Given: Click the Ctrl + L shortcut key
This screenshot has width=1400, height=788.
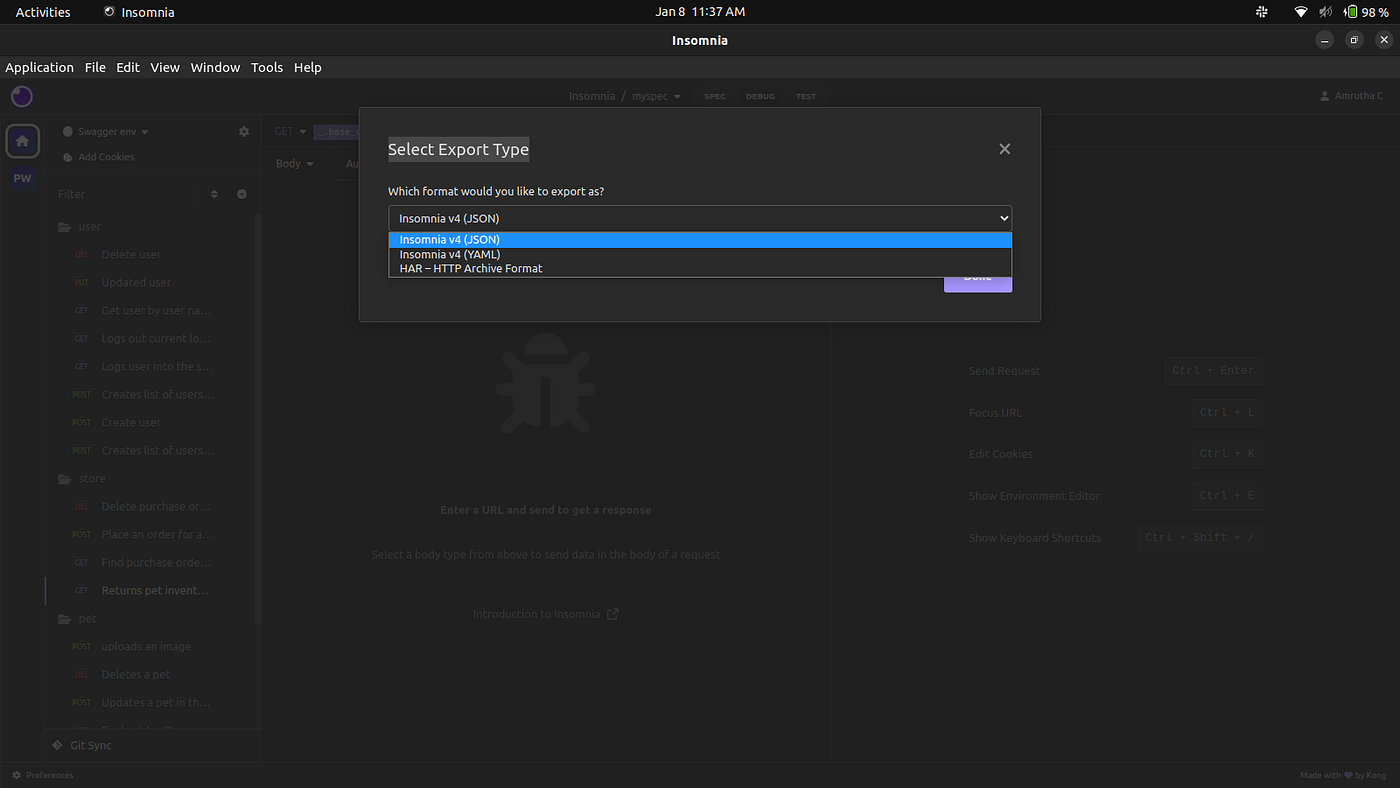Looking at the screenshot, I should [1227, 412].
